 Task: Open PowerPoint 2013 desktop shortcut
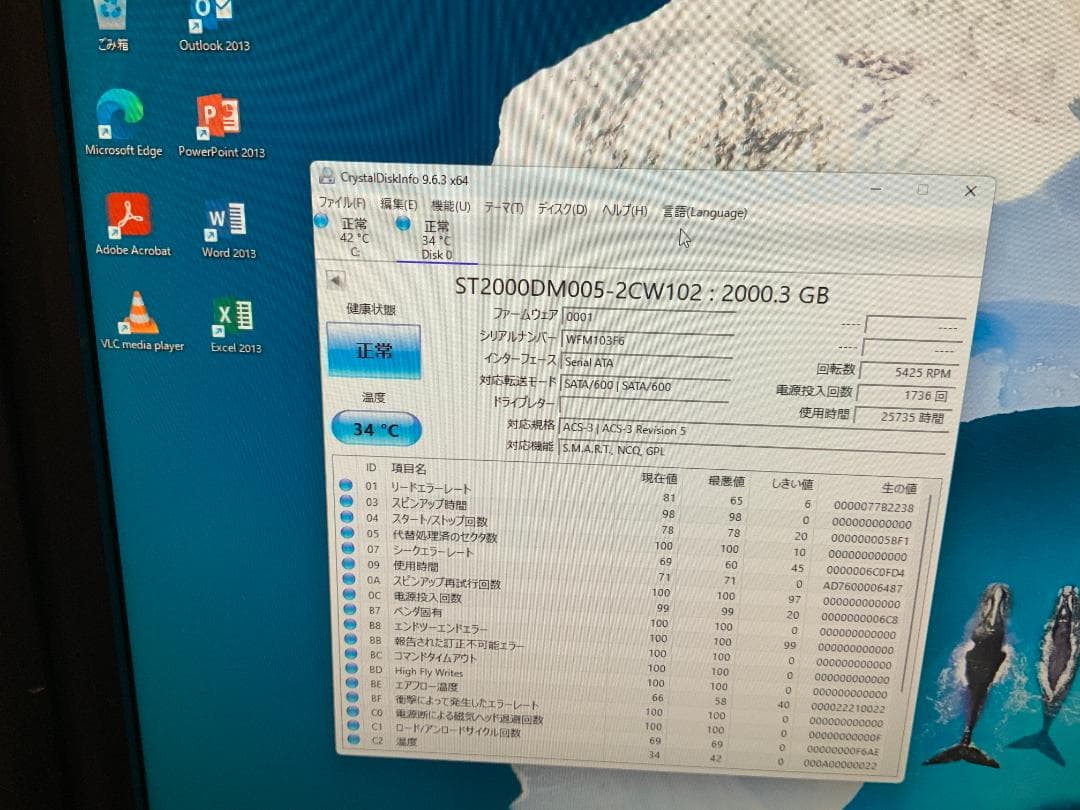point(218,118)
